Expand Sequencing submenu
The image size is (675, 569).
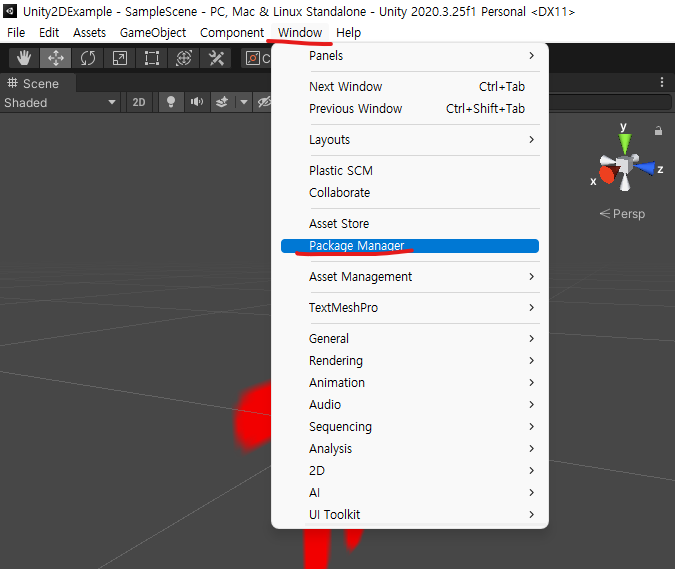coord(410,427)
